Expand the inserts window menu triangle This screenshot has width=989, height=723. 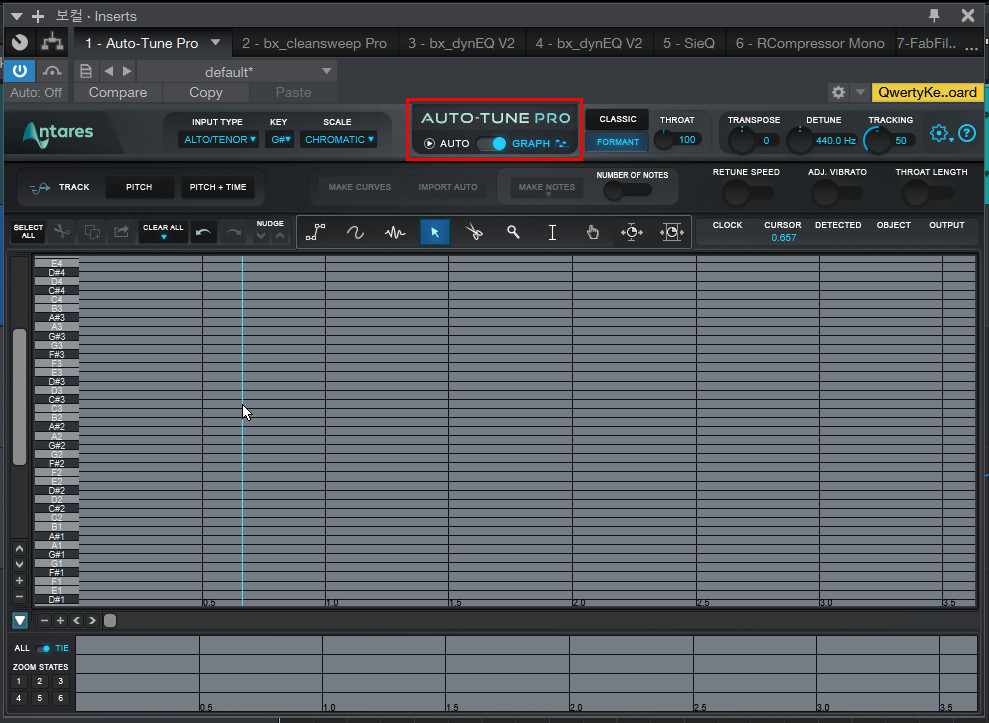tap(17, 16)
